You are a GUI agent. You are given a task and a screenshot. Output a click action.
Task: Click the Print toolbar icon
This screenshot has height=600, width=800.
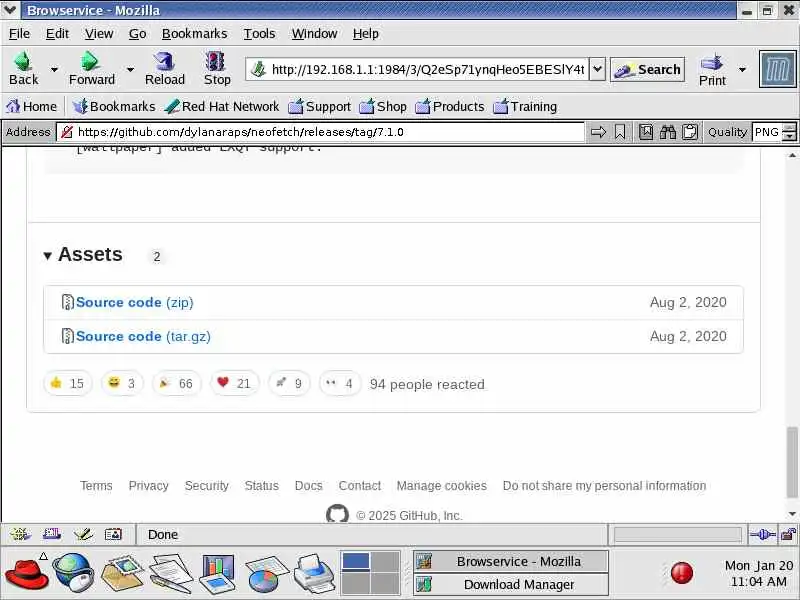click(712, 62)
